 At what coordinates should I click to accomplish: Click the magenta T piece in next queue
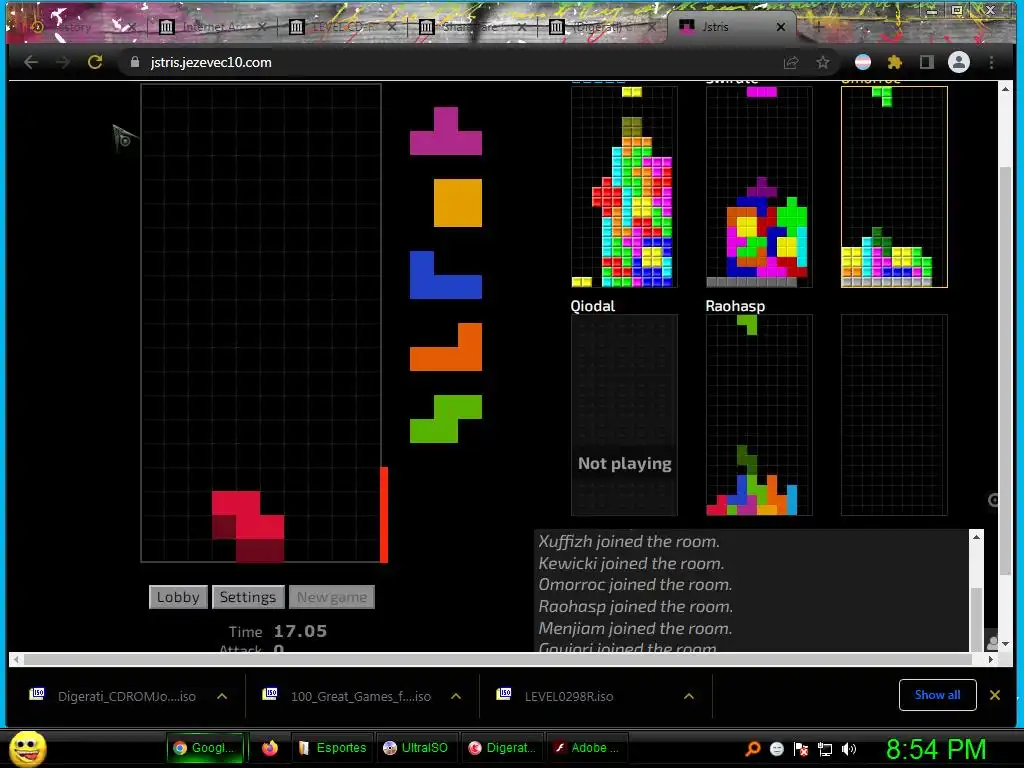tap(446, 131)
